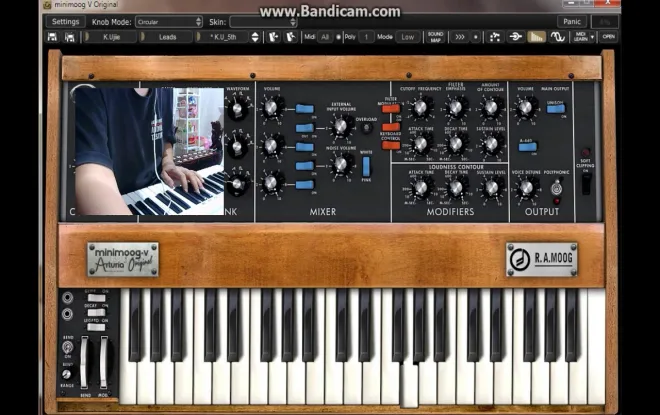Flip the Soft Clipping rocker switch
This screenshot has width=660, height=415.
point(585,184)
